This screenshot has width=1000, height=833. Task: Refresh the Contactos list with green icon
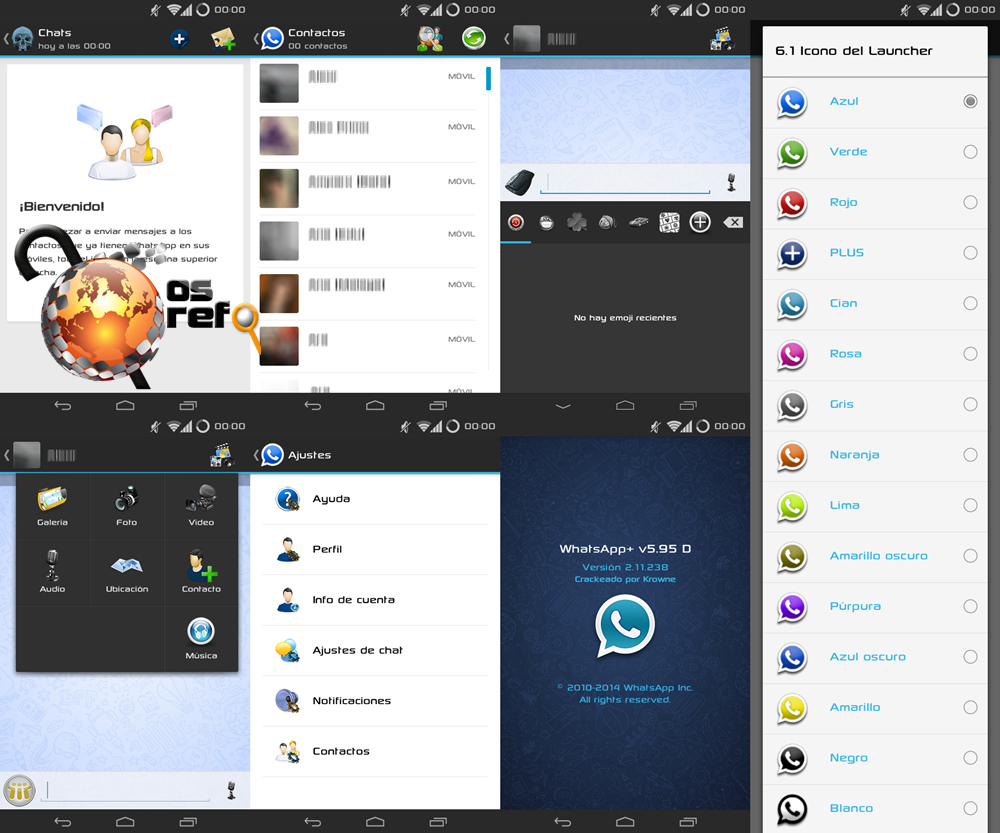pyautogui.click(x=474, y=38)
